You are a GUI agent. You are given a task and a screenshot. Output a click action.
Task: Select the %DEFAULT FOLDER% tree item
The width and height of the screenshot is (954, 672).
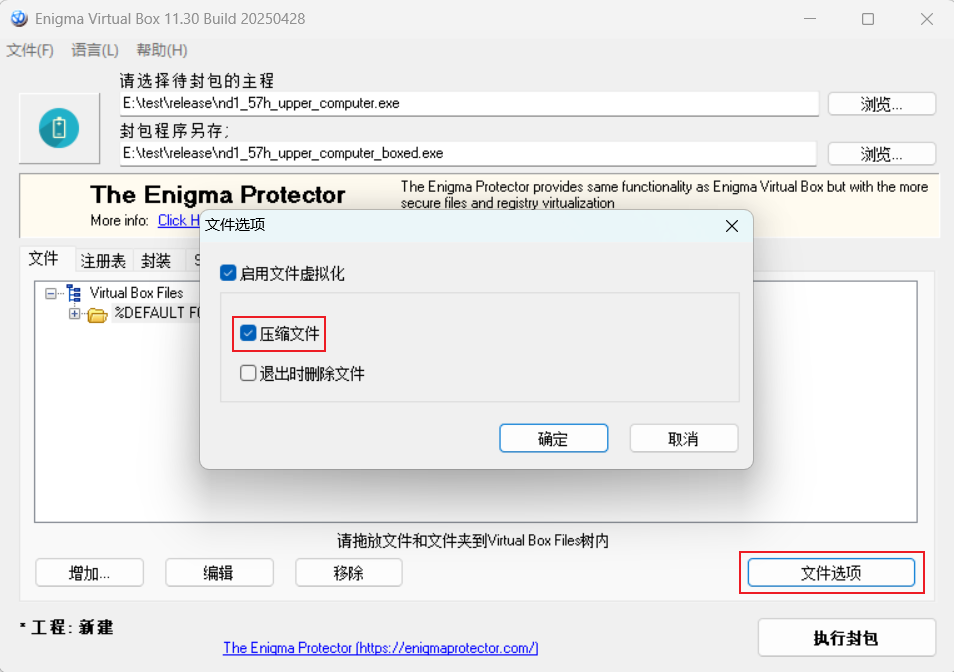pyautogui.click(x=157, y=313)
